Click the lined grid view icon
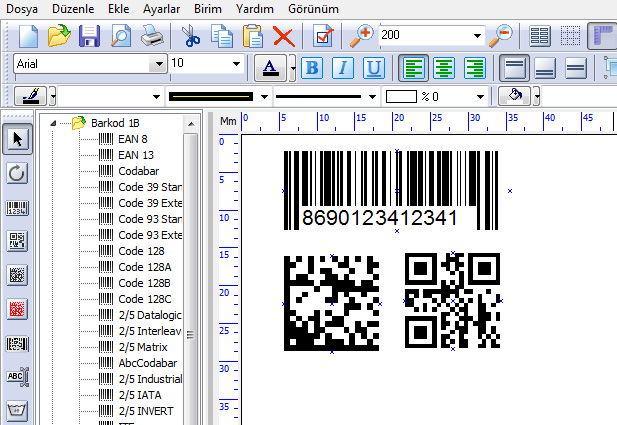 (539, 36)
